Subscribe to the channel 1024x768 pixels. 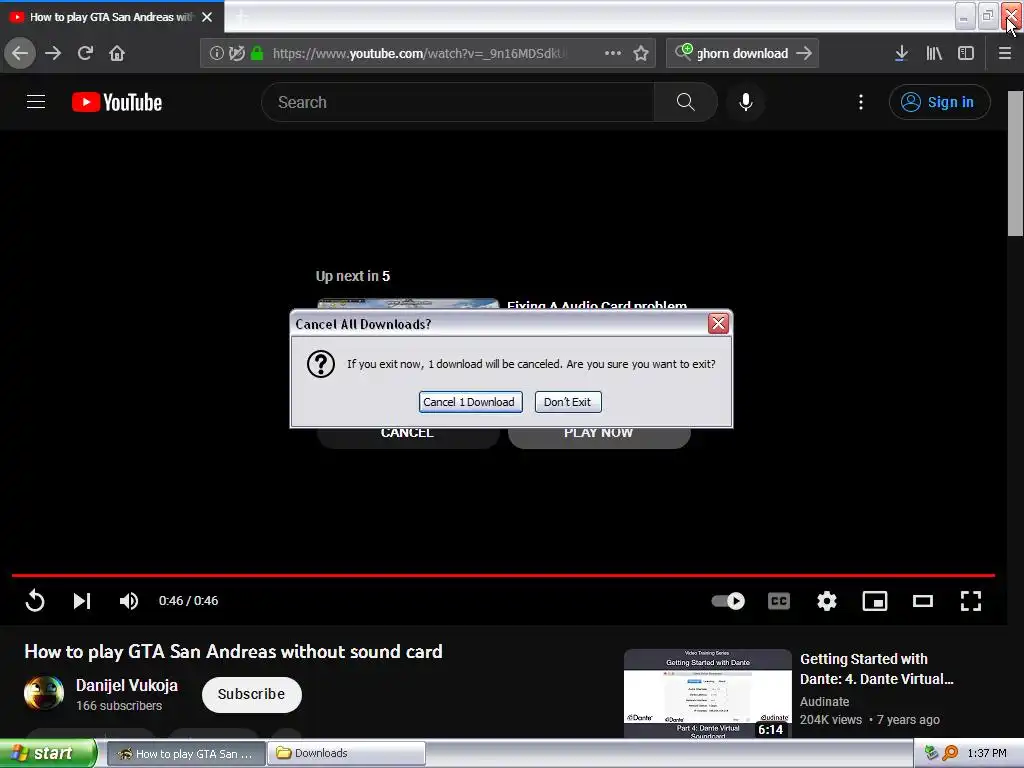pyautogui.click(x=251, y=694)
